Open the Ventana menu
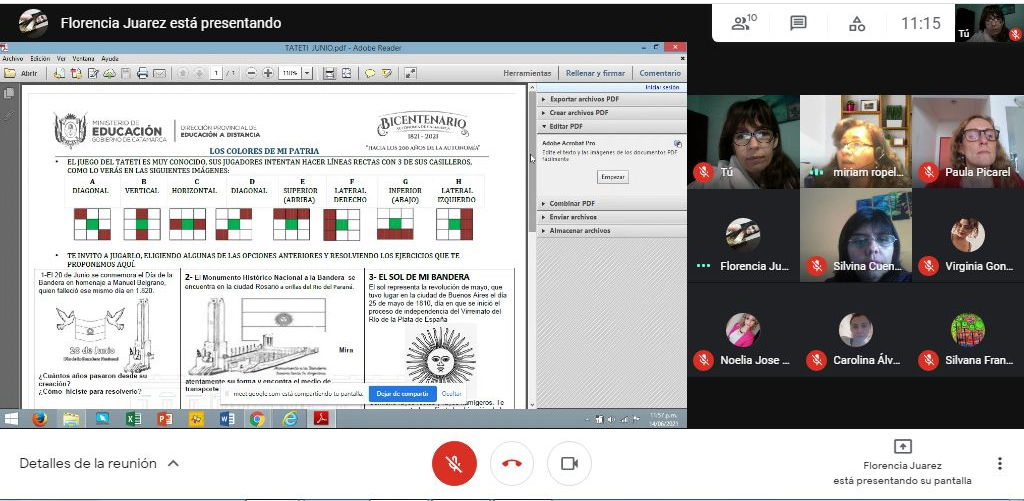 coord(84,59)
